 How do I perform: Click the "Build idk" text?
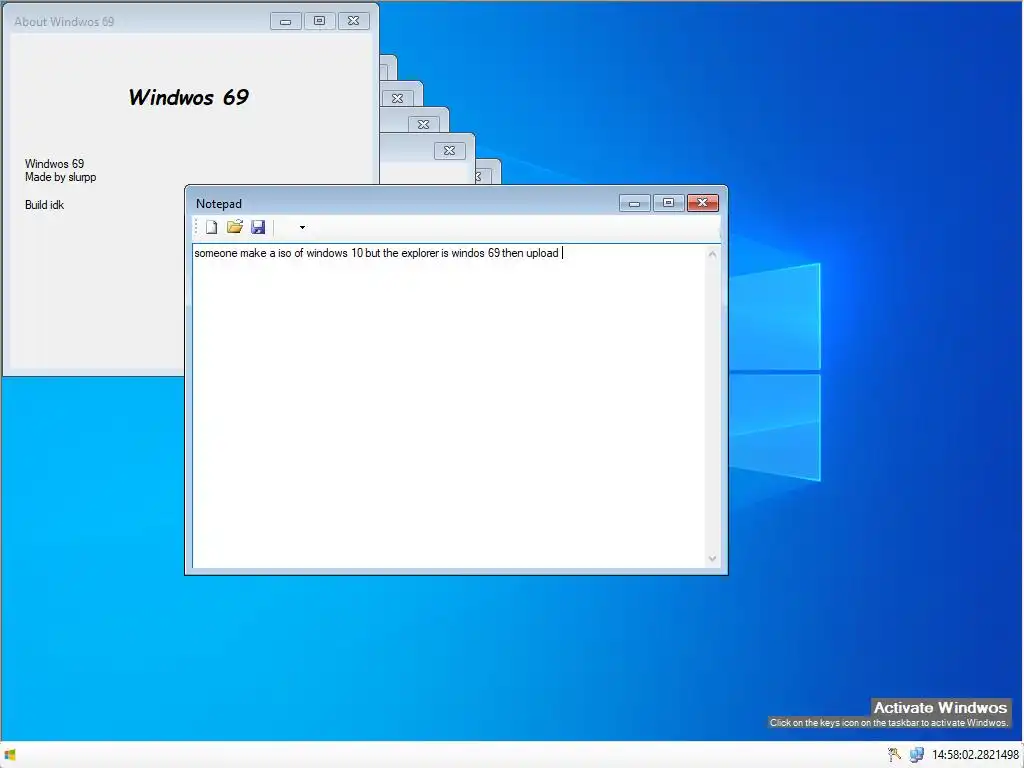[x=44, y=204]
